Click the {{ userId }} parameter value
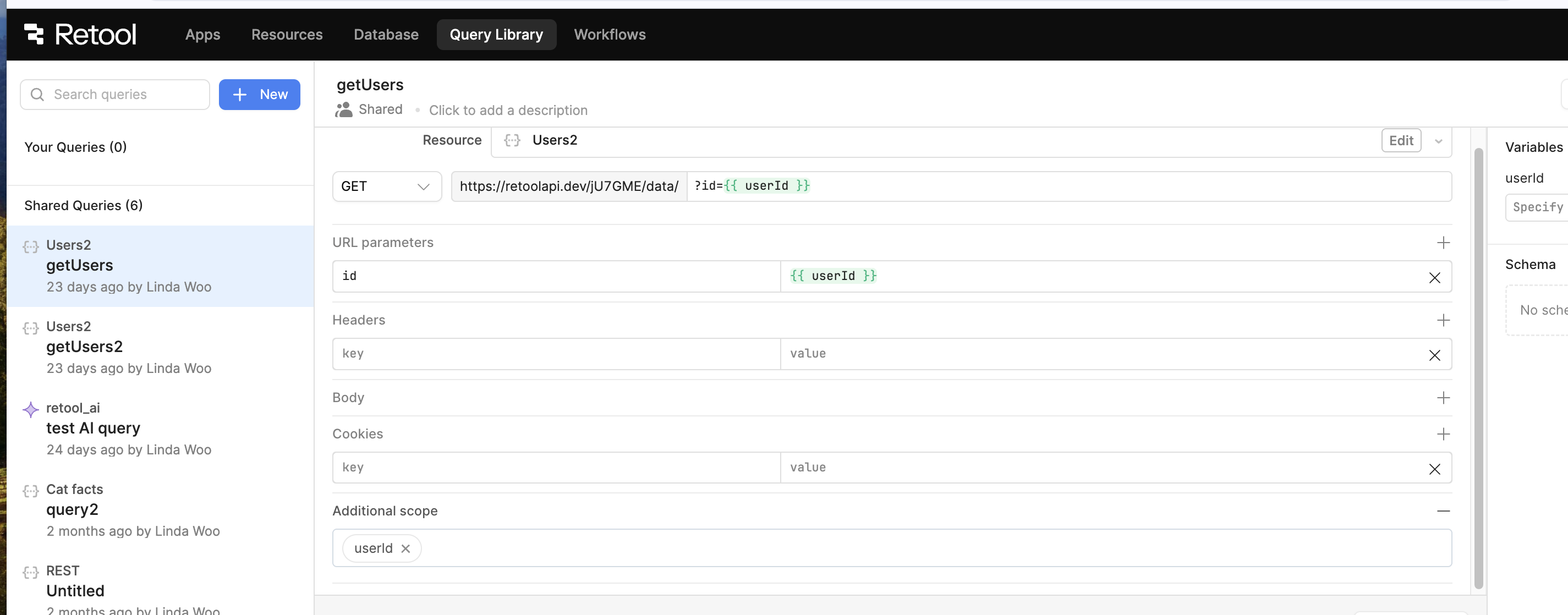This screenshot has width=1568, height=615. tap(834, 276)
